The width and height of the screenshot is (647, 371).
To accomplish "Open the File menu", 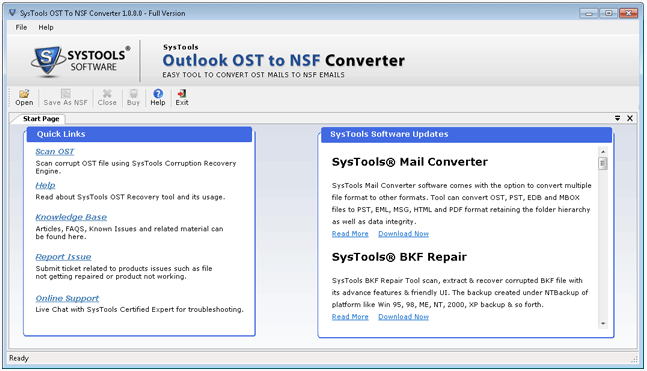I will [x=21, y=27].
